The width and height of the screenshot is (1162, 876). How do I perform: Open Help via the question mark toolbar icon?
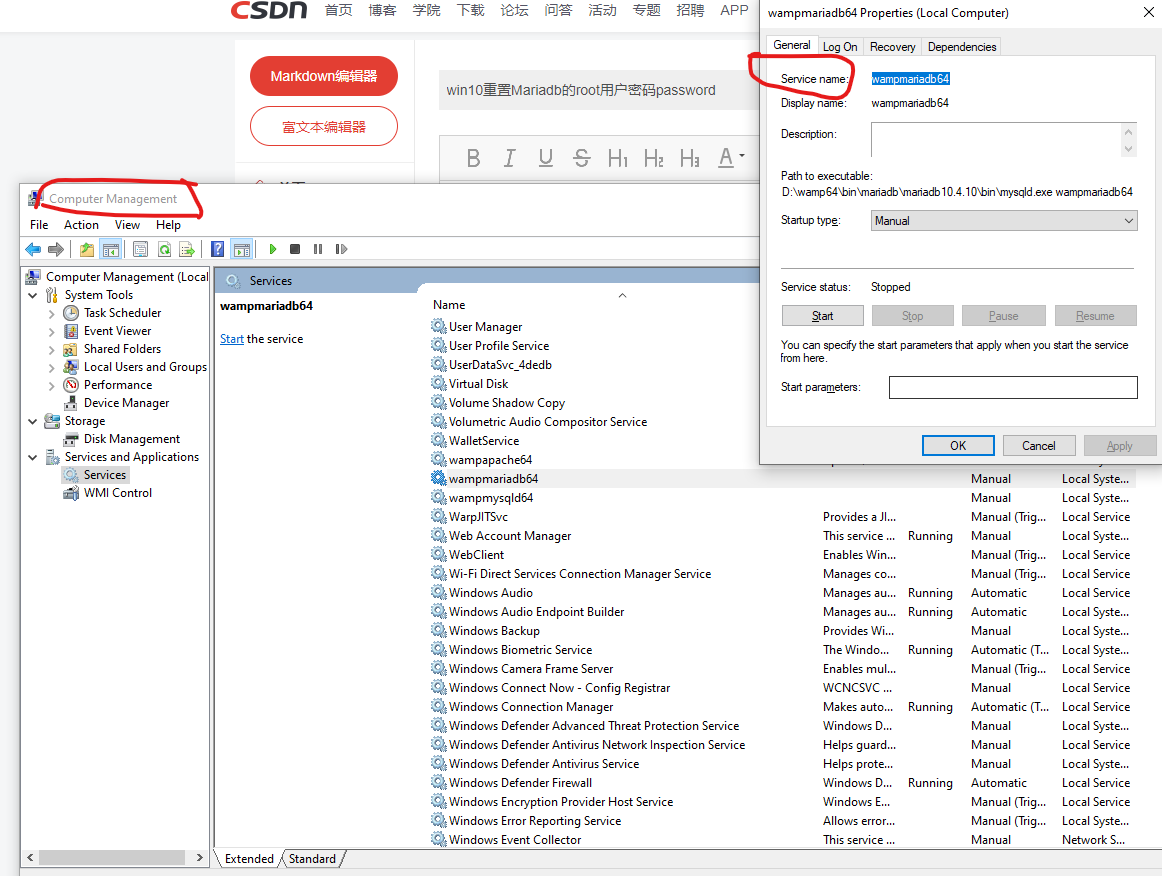coord(219,249)
